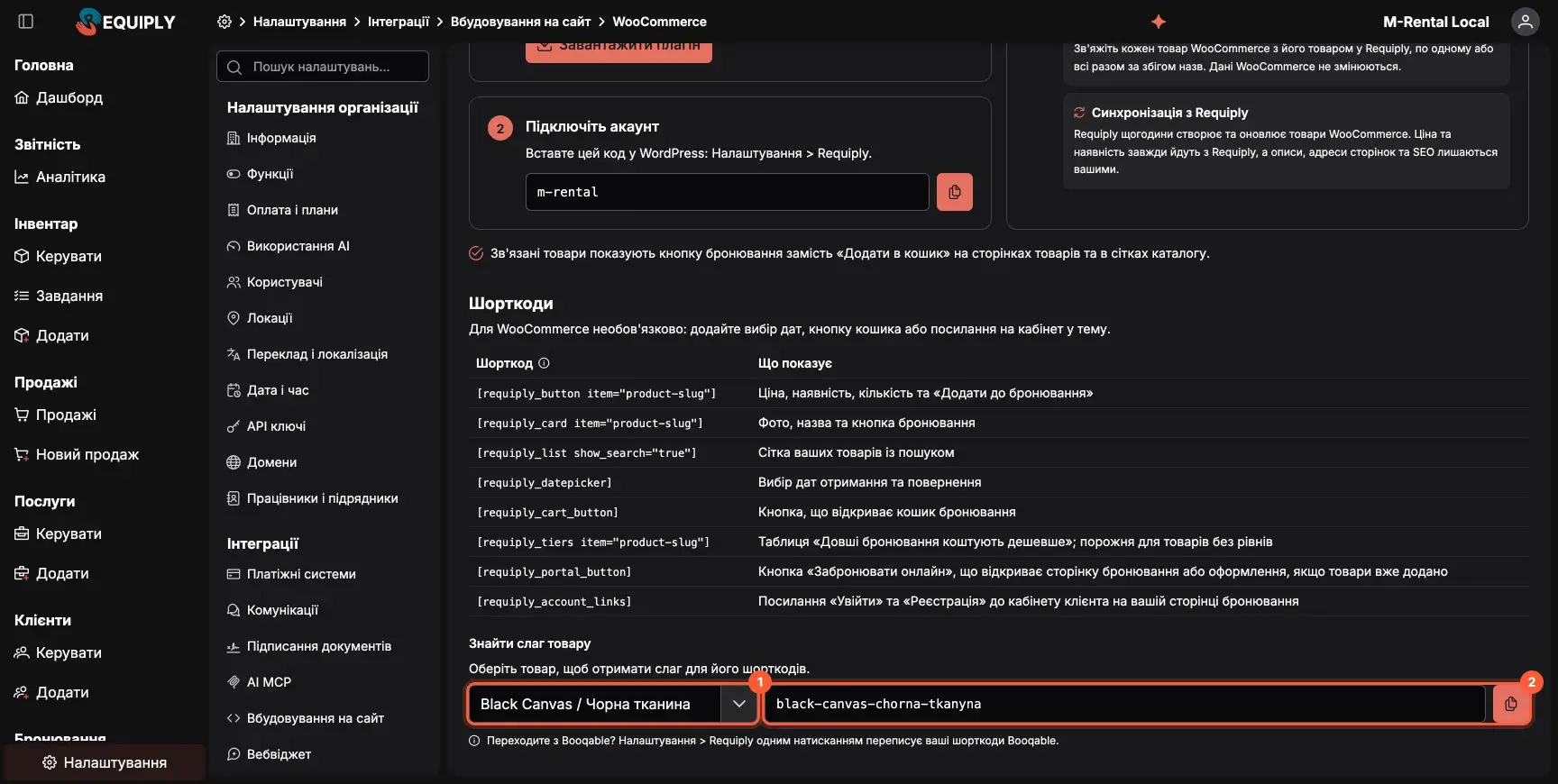Click the Requiply logo
Image resolution: width=1558 pixels, height=784 pixels.
click(x=126, y=22)
